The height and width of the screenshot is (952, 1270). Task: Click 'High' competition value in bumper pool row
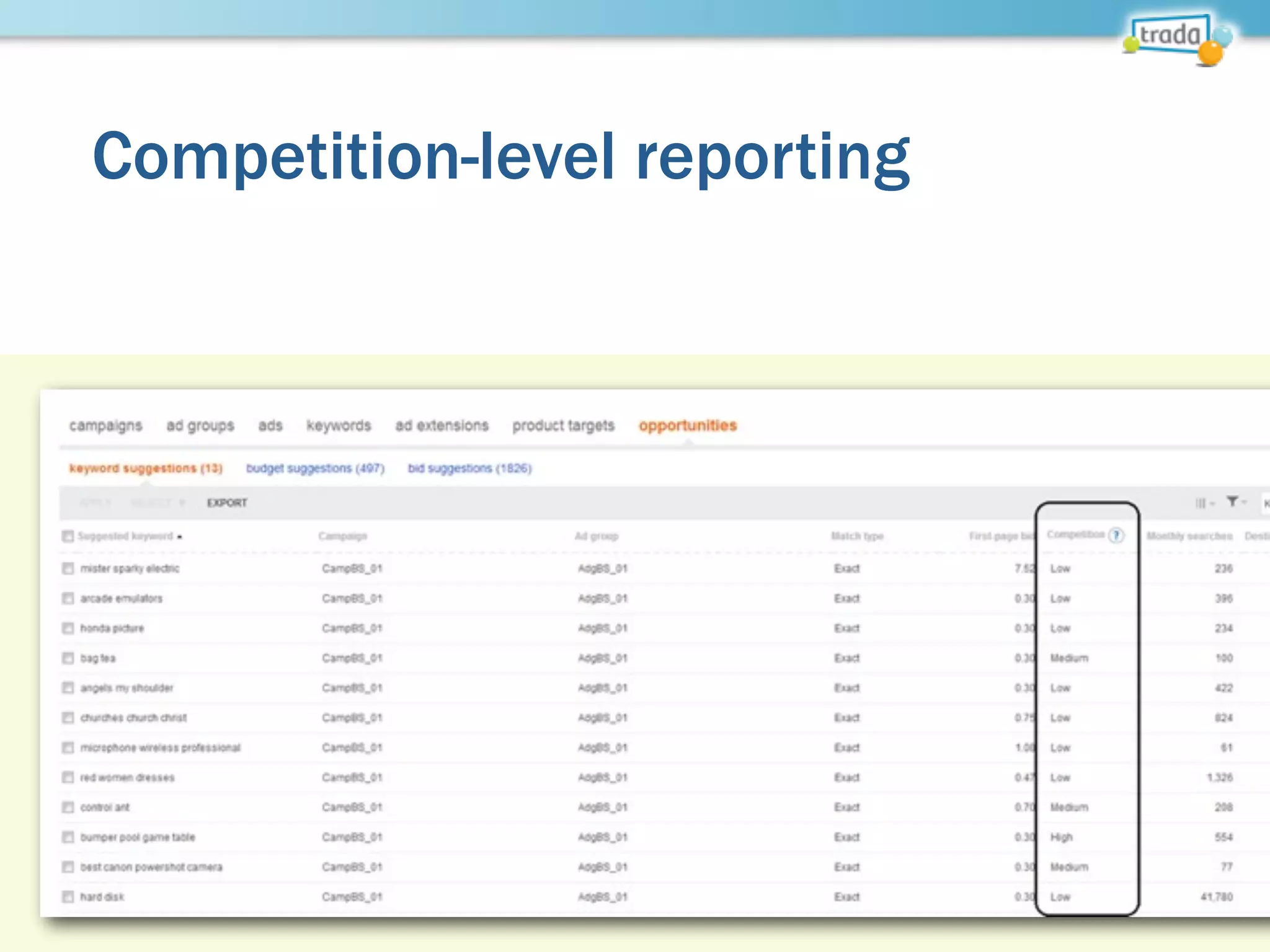(1061, 837)
